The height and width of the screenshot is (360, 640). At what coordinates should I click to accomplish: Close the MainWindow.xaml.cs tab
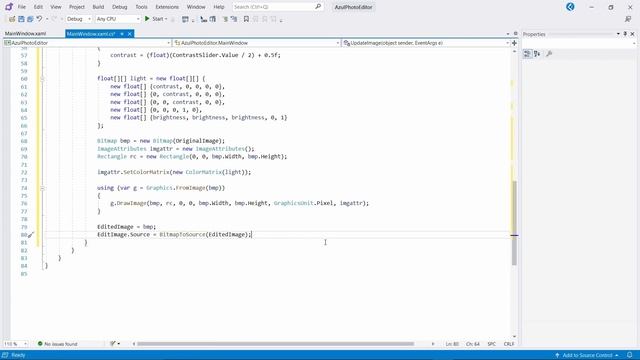pos(130,34)
